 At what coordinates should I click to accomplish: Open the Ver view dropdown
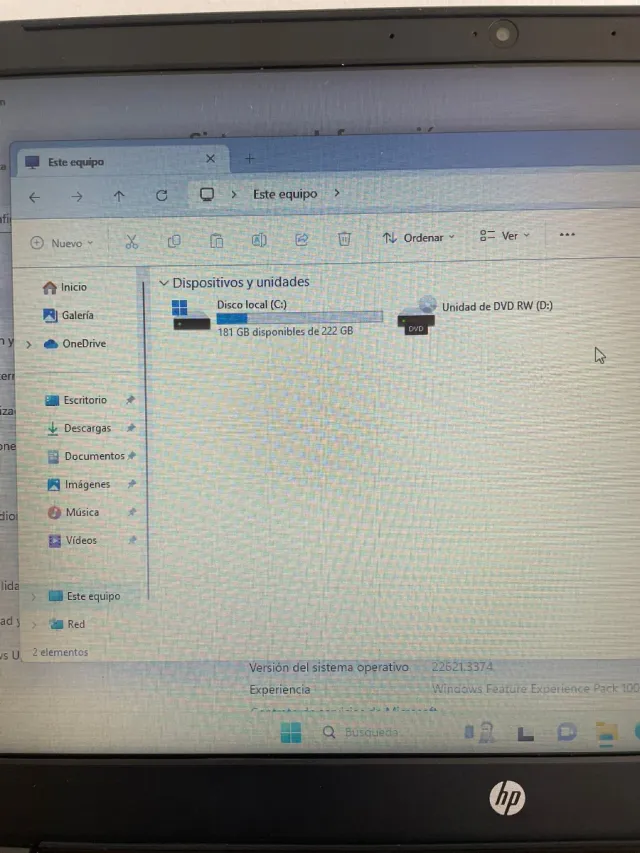504,236
